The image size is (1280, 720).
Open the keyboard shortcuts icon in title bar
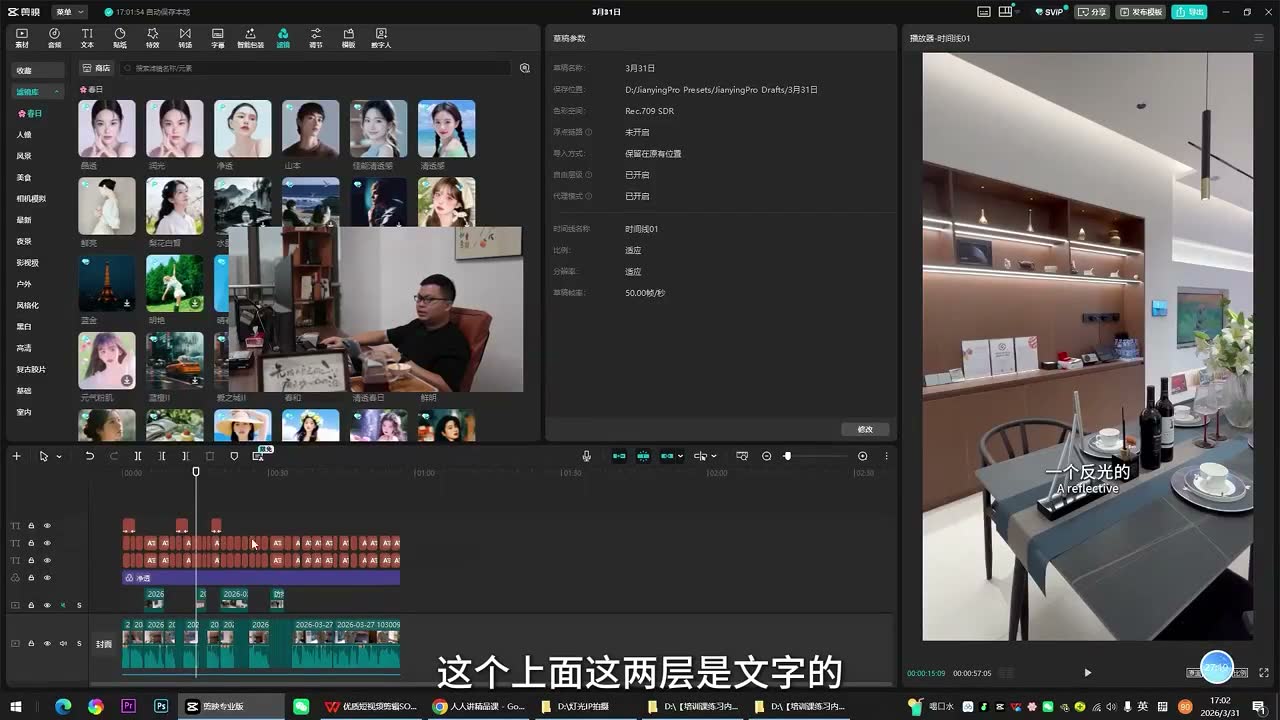point(983,12)
